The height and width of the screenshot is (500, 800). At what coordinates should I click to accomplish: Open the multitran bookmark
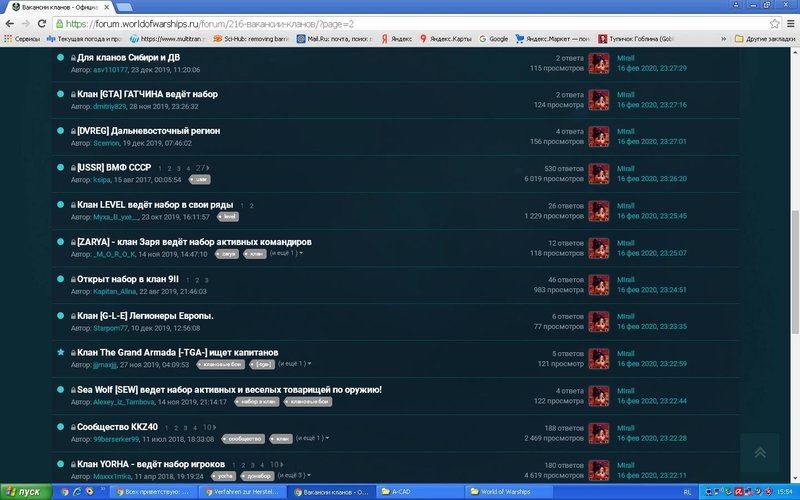pos(167,39)
